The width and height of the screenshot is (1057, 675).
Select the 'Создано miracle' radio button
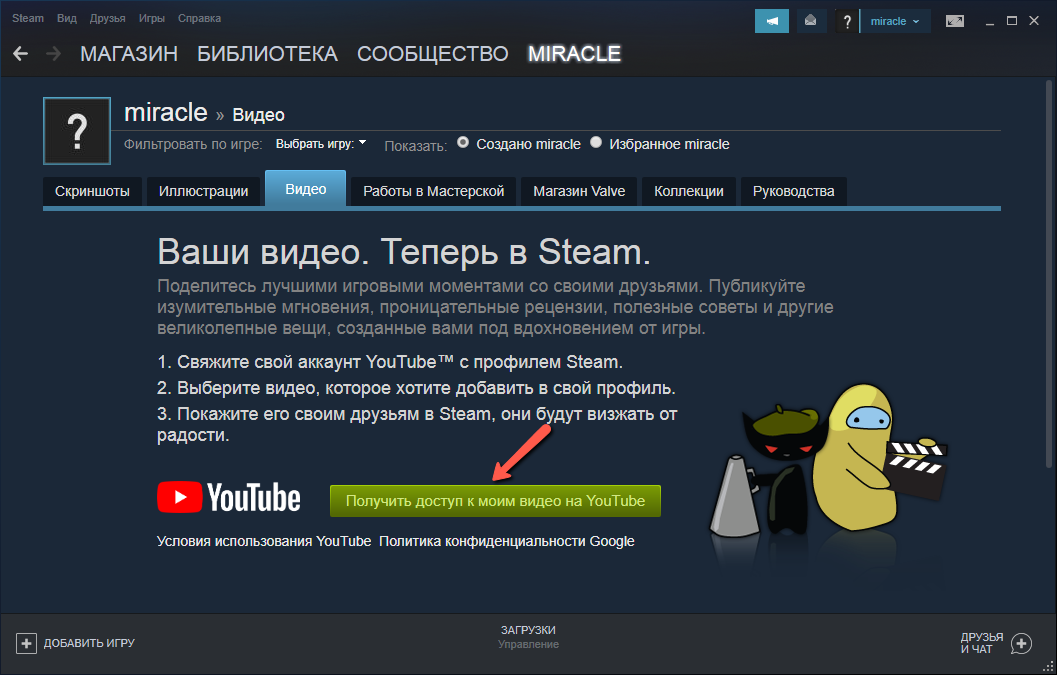463,143
